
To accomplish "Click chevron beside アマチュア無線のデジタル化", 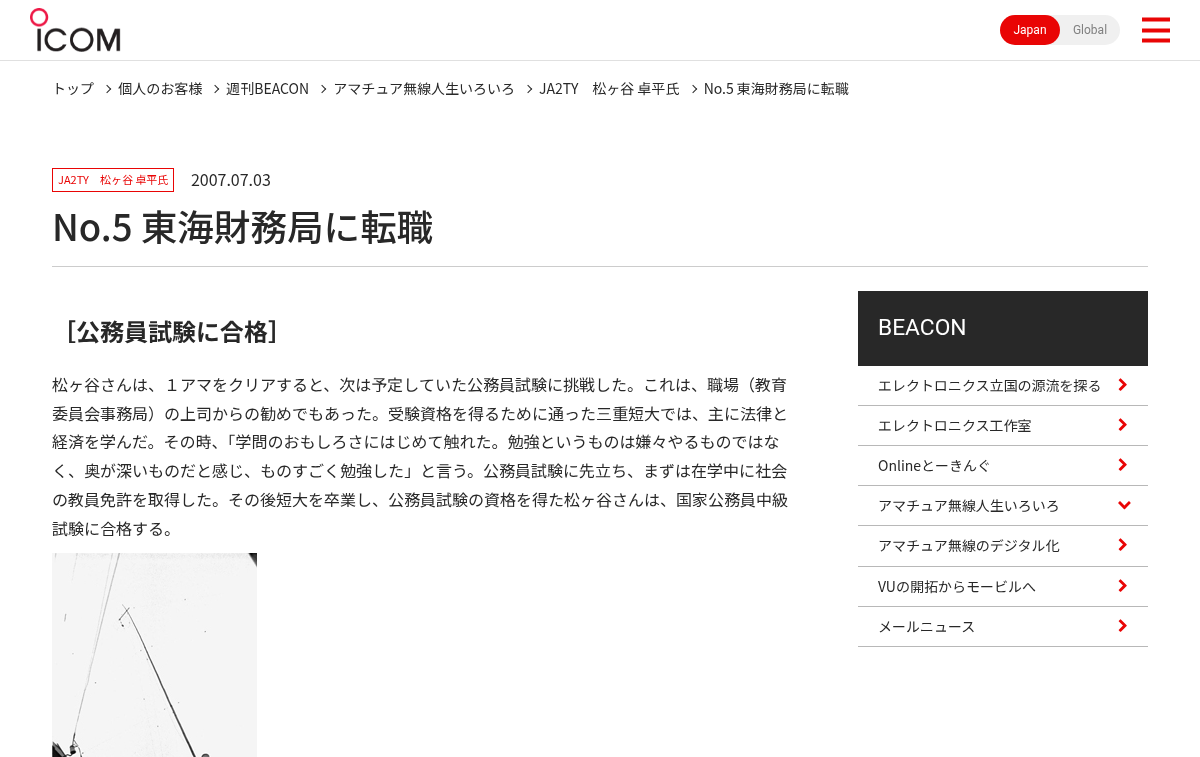I will (1123, 545).
